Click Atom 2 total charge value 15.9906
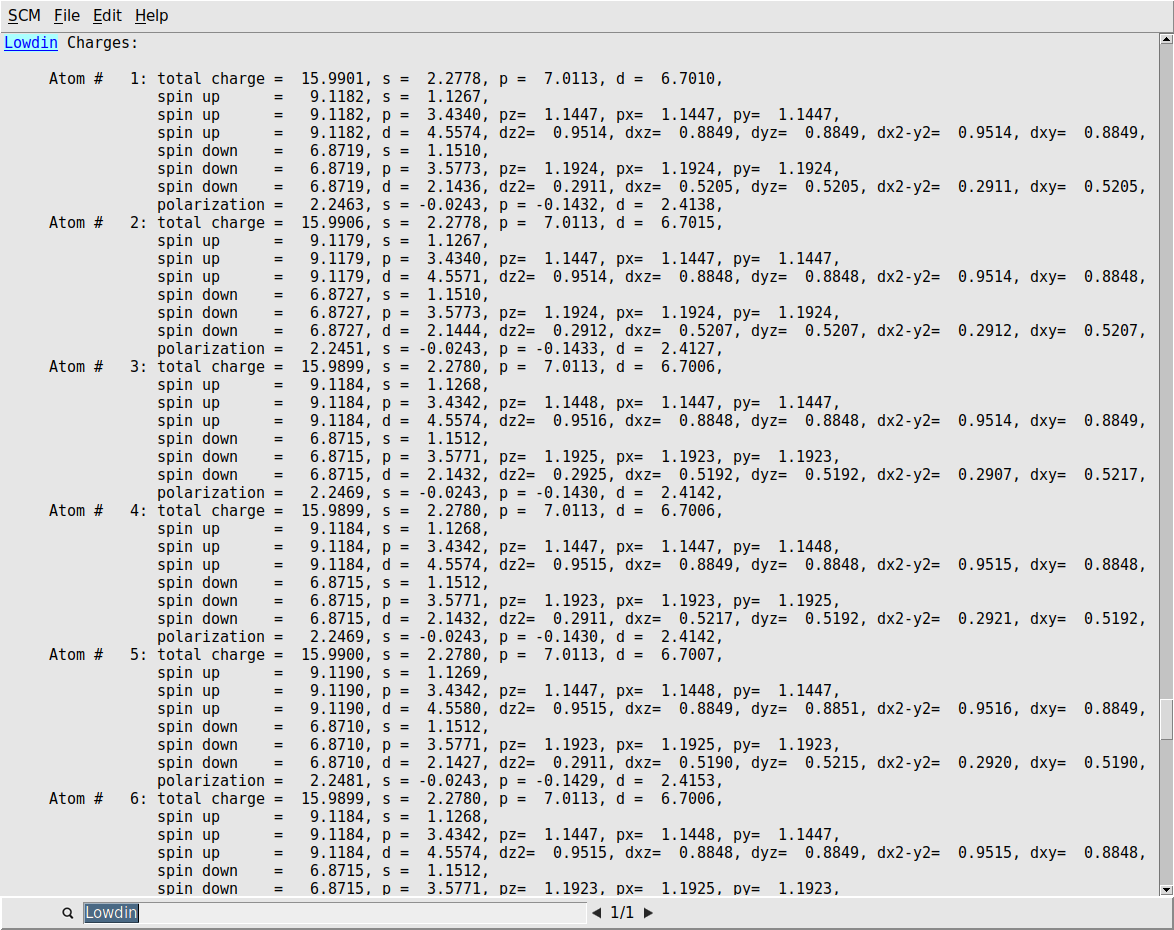This screenshot has width=1174, height=930. 332,222
